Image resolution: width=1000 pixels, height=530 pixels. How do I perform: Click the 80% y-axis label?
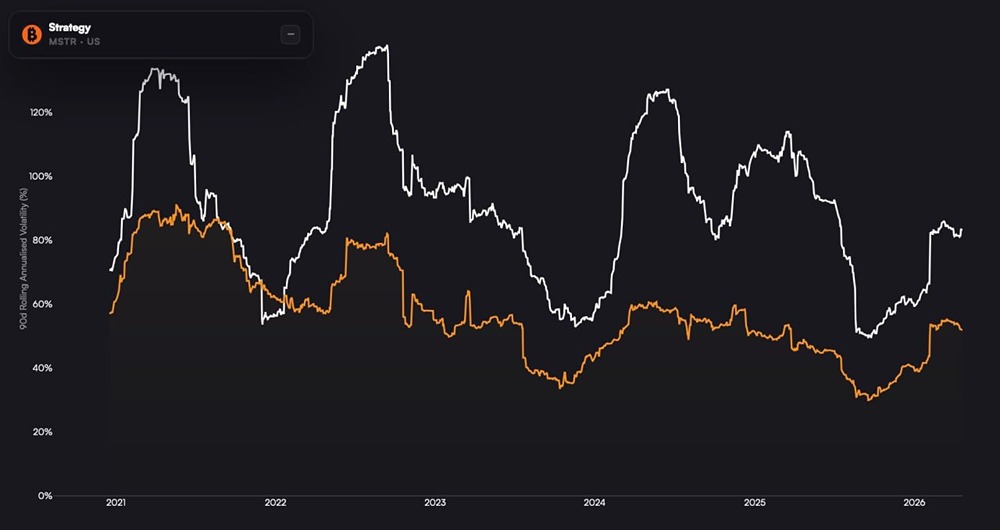(x=43, y=240)
